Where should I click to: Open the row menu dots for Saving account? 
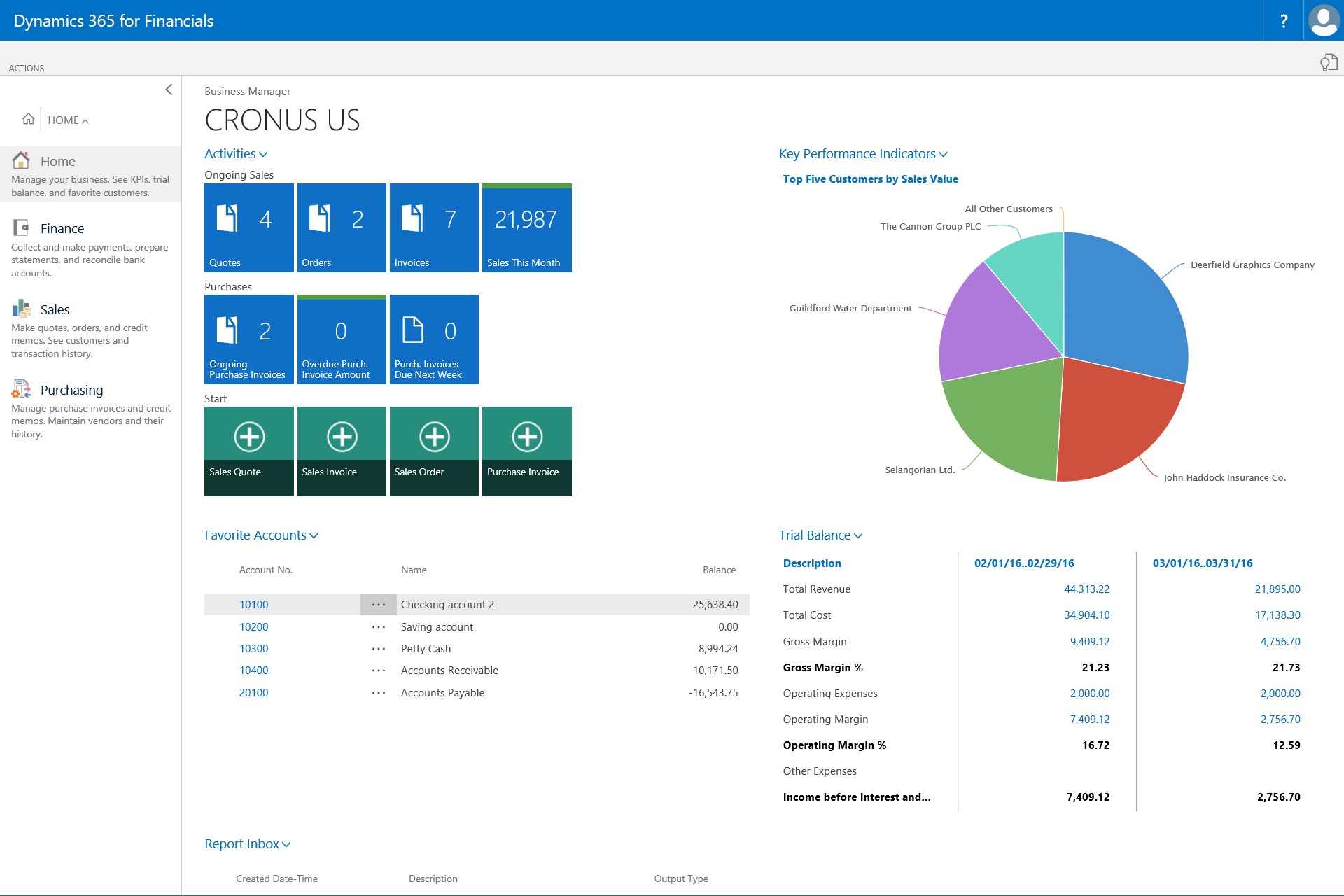click(379, 627)
